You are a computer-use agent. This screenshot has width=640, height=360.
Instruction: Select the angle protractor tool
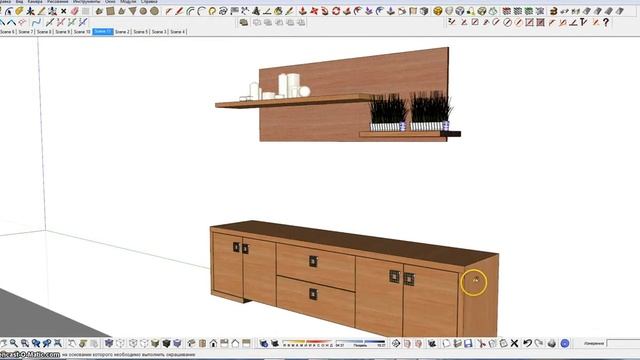click(x=267, y=11)
